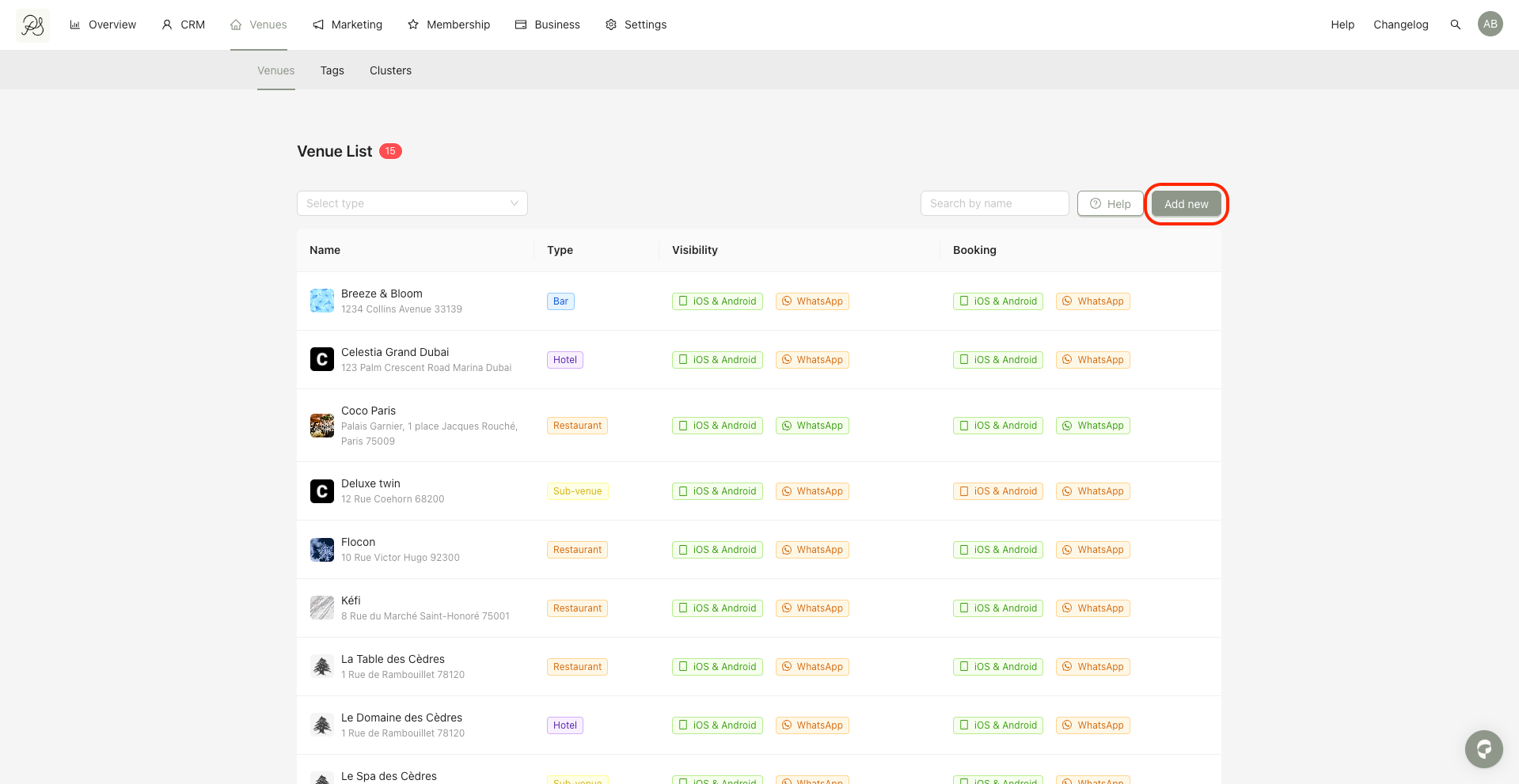The height and width of the screenshot is (784, 1519).
Task: Open the Membership navigation item
Action: pyautogui.click(x=449, y=25)
